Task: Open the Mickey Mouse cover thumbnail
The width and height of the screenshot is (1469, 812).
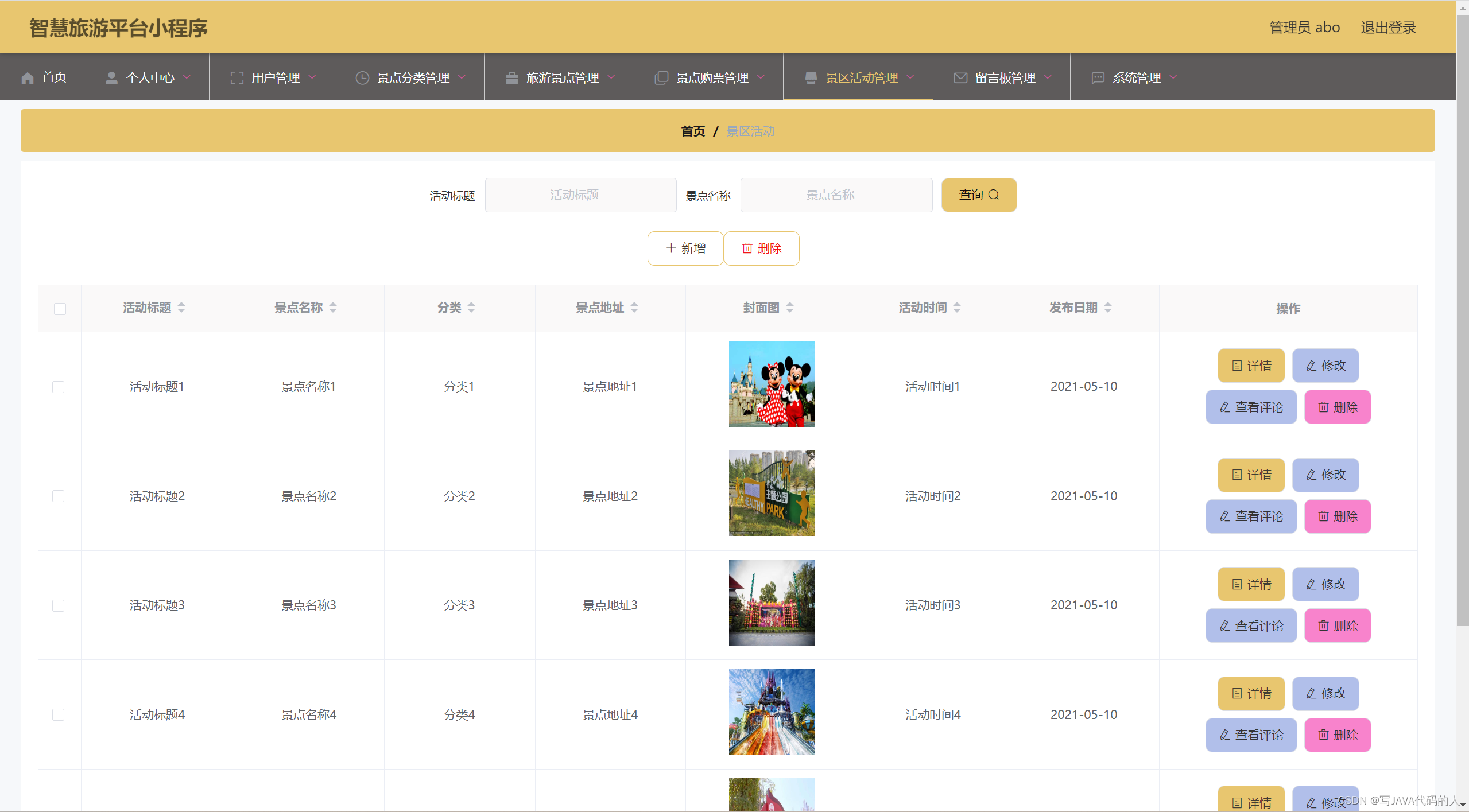Action: point(772,384)
